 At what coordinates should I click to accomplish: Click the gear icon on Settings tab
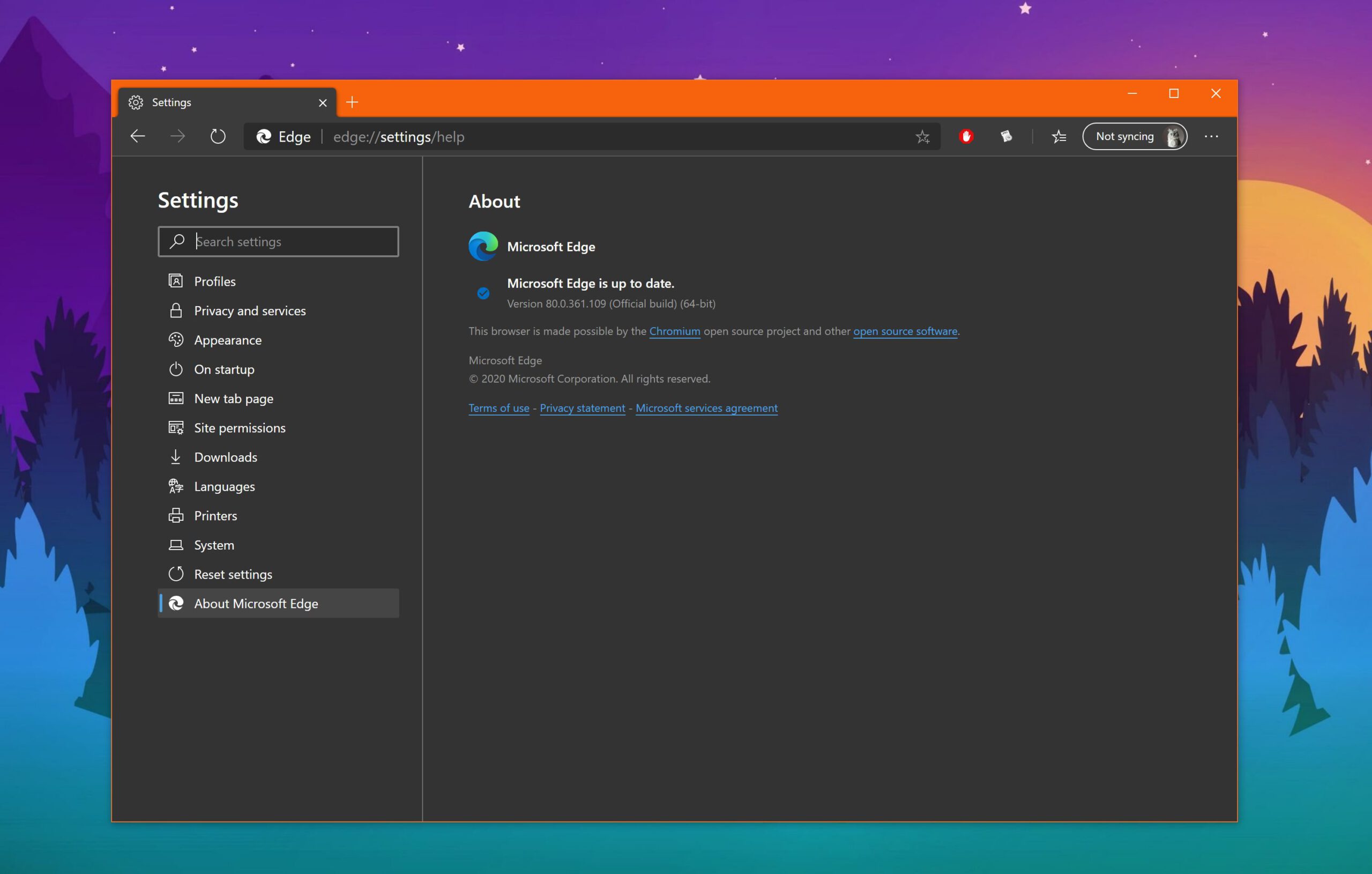click(x=136, y=102)
